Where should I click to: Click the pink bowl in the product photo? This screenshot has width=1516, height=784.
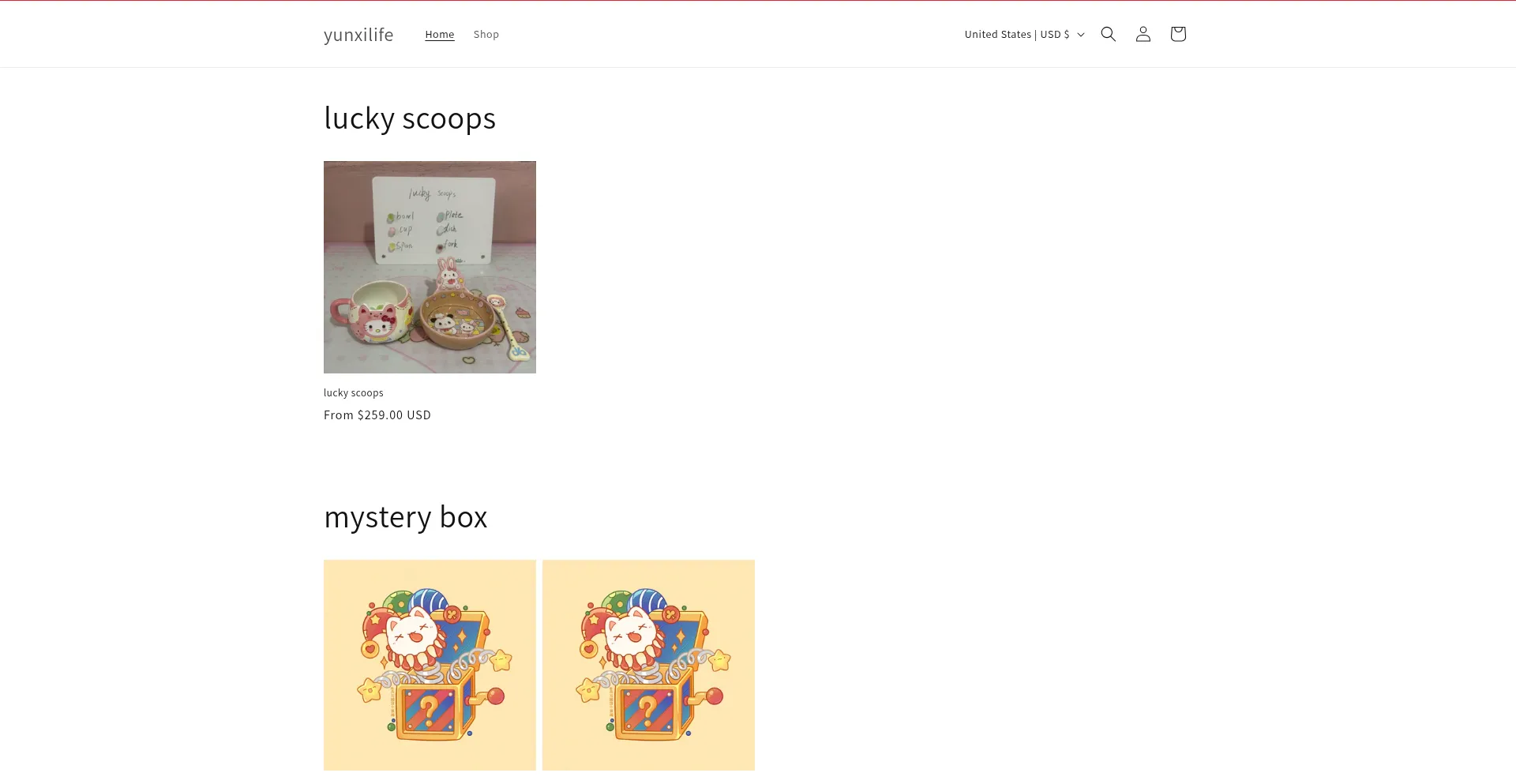click(x=458, y=319)
